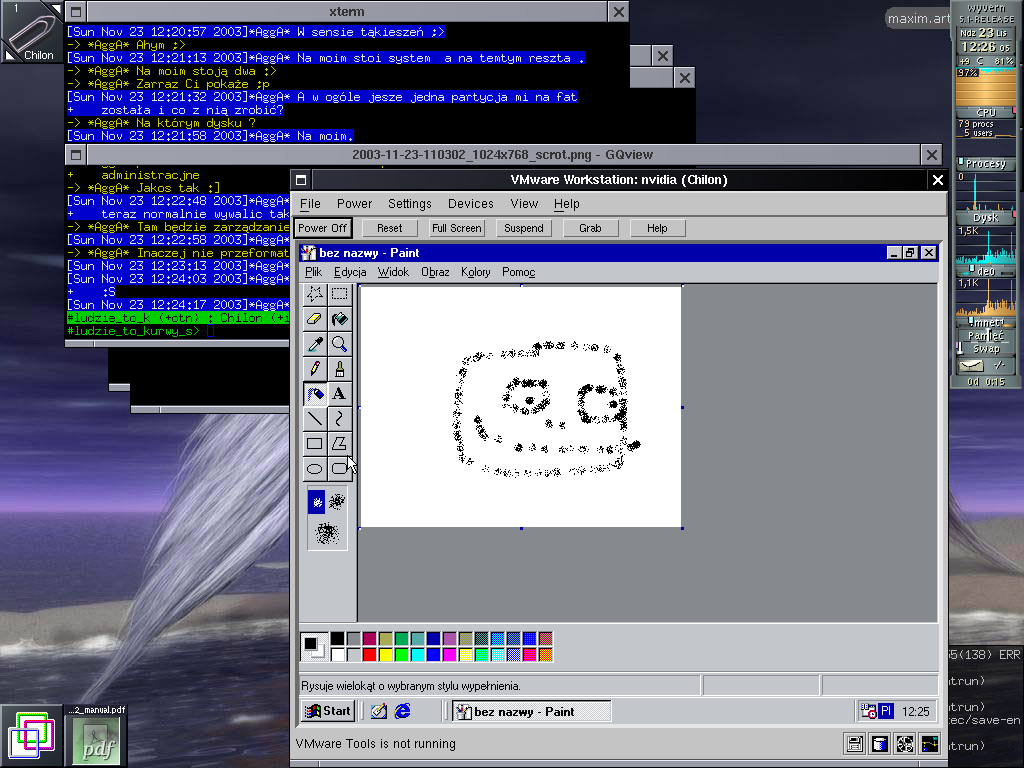Choose the Magnifier zoom tool
The width and height of the screenshot is (1024, 768).
pyautogui.click(x=340, y=344)
